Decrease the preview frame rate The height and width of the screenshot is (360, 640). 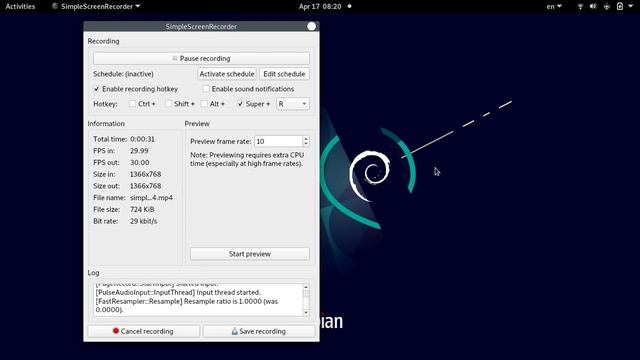pyautogui.click(x=306, y=144)
